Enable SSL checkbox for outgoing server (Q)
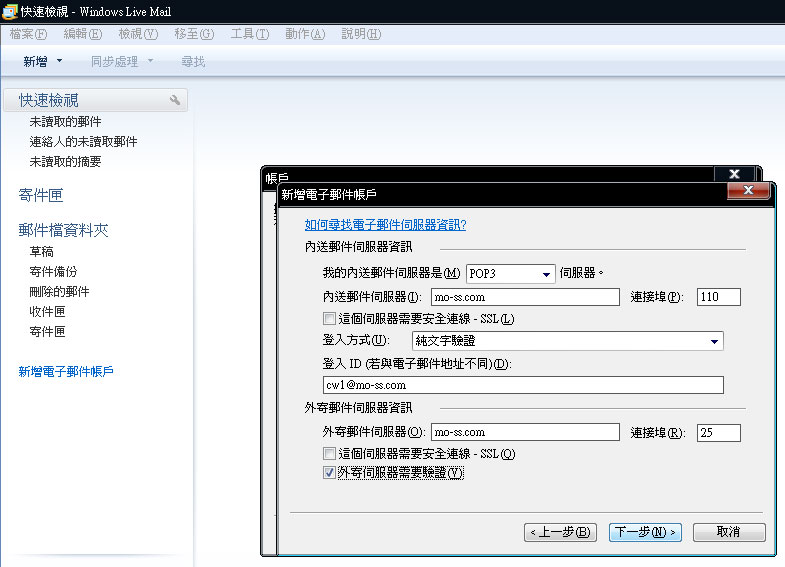Screen dimensions: 785x567 pyautogui.click(x=329, y=453)
